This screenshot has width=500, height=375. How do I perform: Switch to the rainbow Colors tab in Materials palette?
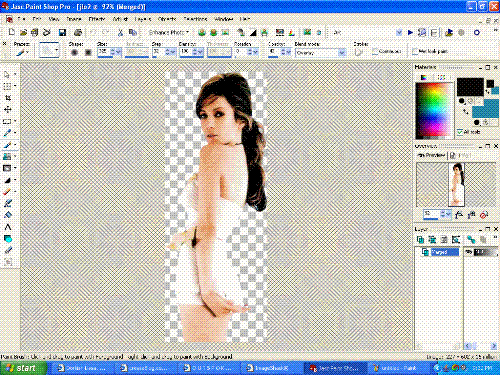click(424, 77)
